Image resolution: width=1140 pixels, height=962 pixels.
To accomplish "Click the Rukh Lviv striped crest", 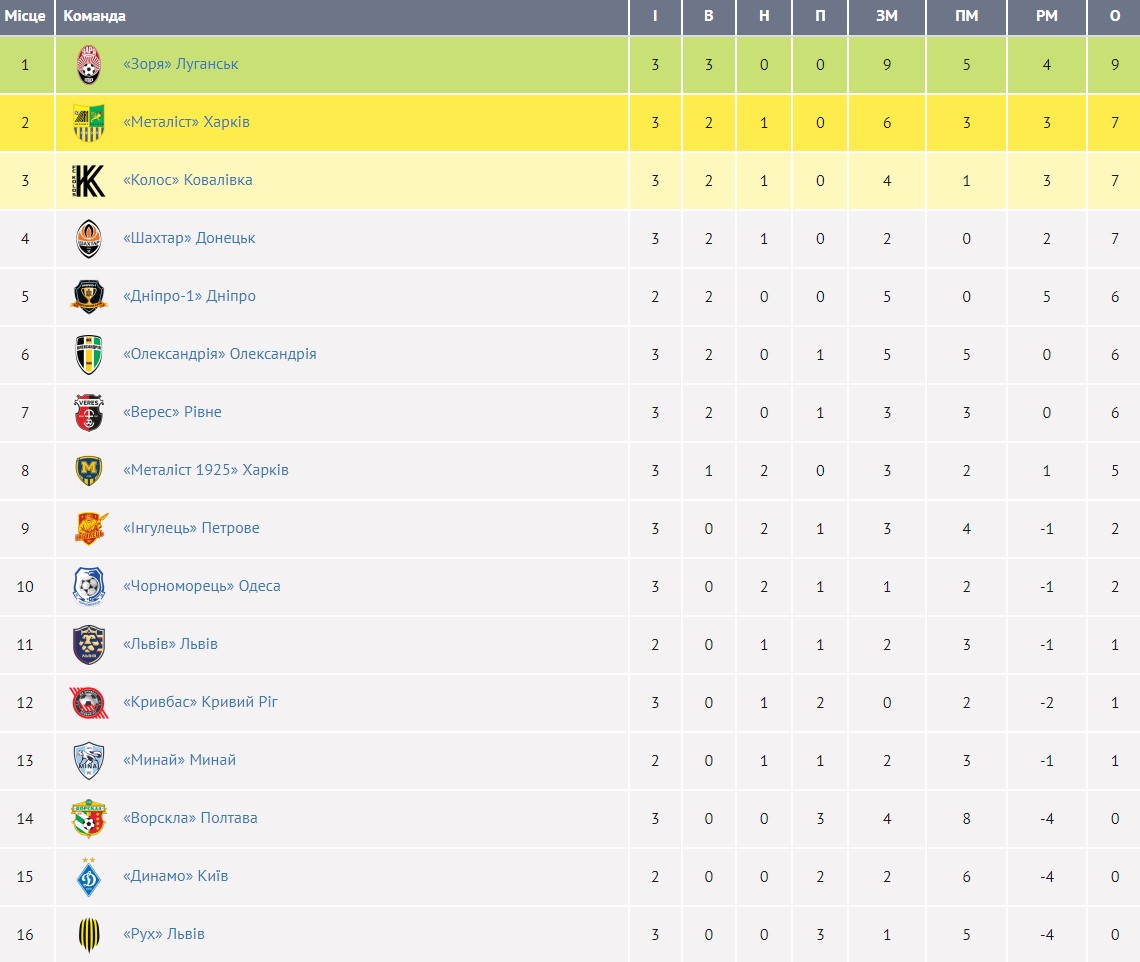I will (x=89, y=935).
